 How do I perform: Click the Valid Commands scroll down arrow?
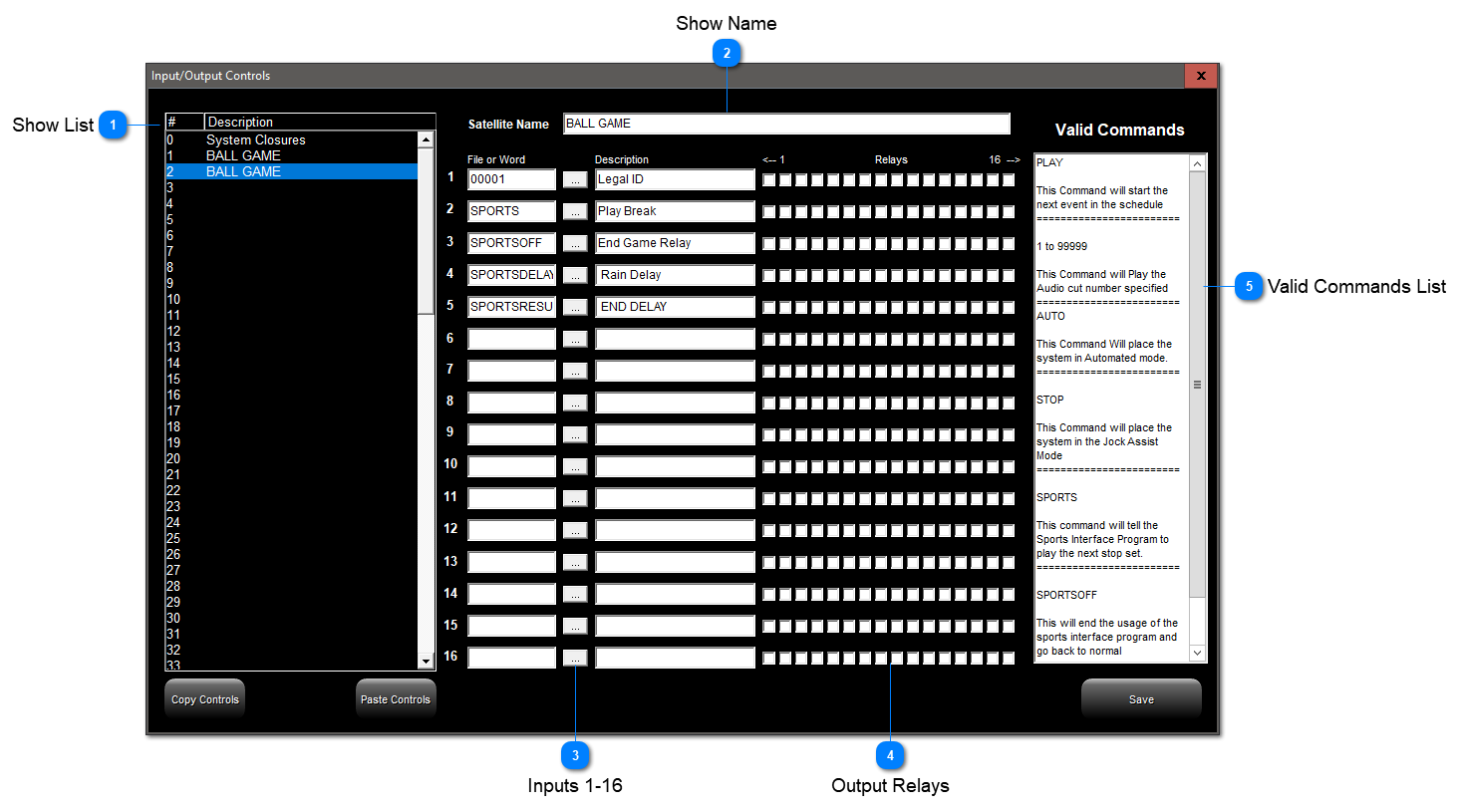pyautogui.click(x=1198, y=653)
